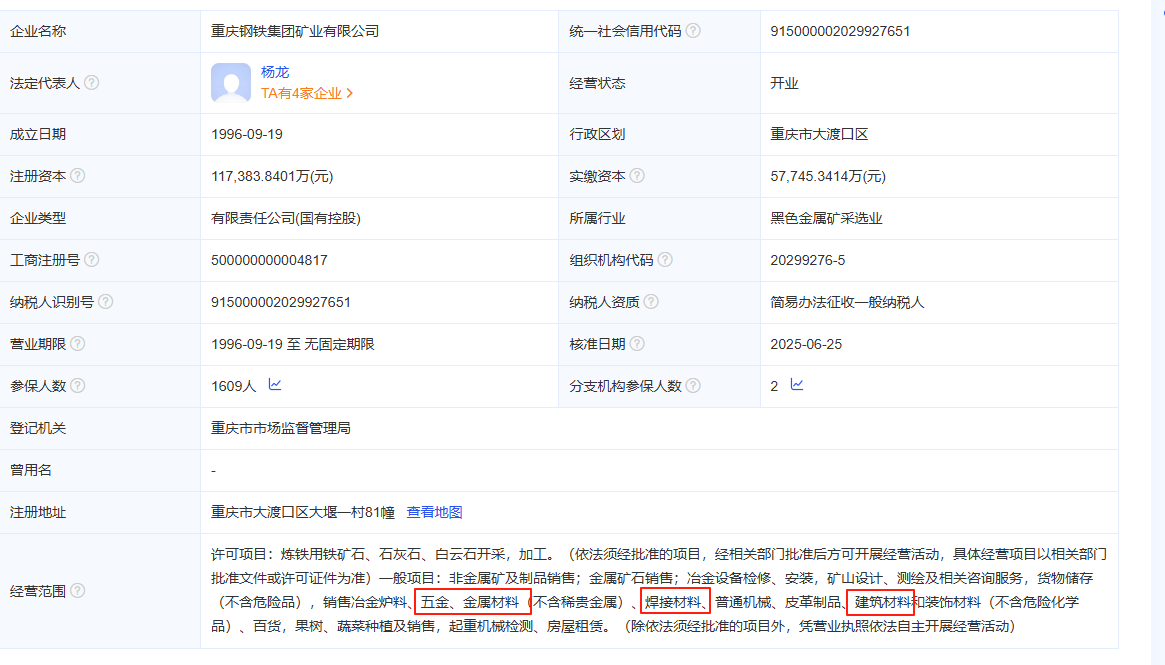This screenshot has width=1165, height=665.
Task: Select industry 黑色金属矿采选业
Action: (826, 218)
